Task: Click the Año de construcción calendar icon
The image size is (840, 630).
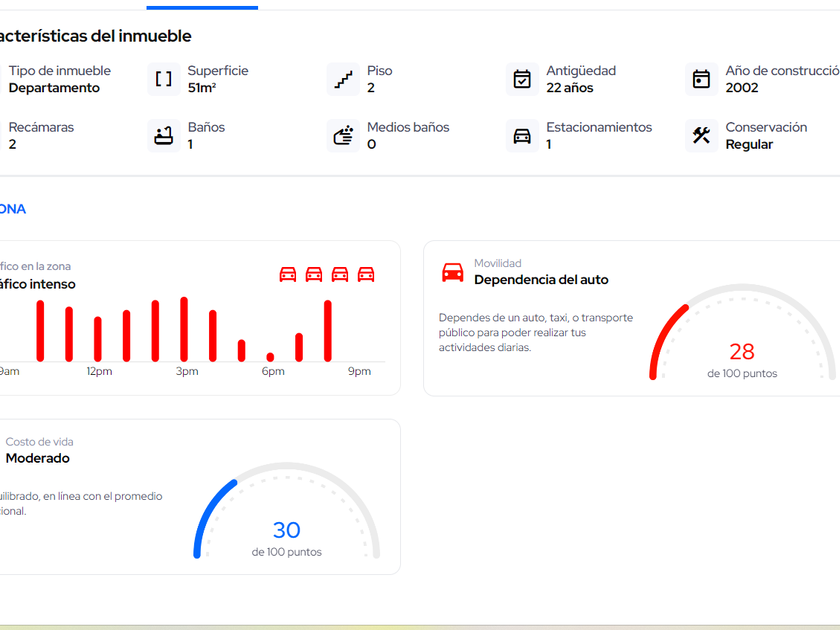Action: click(x=701, y=79)
